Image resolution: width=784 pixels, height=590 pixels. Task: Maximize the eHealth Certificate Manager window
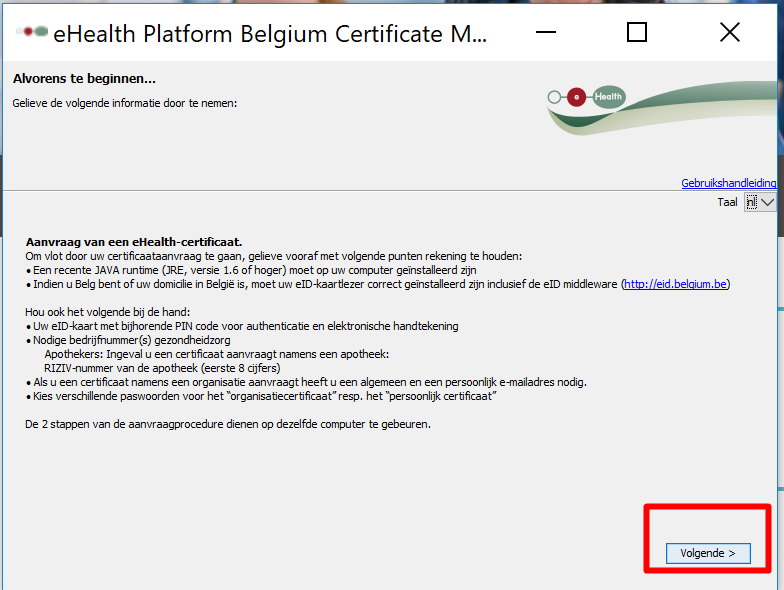pos(636,32)
